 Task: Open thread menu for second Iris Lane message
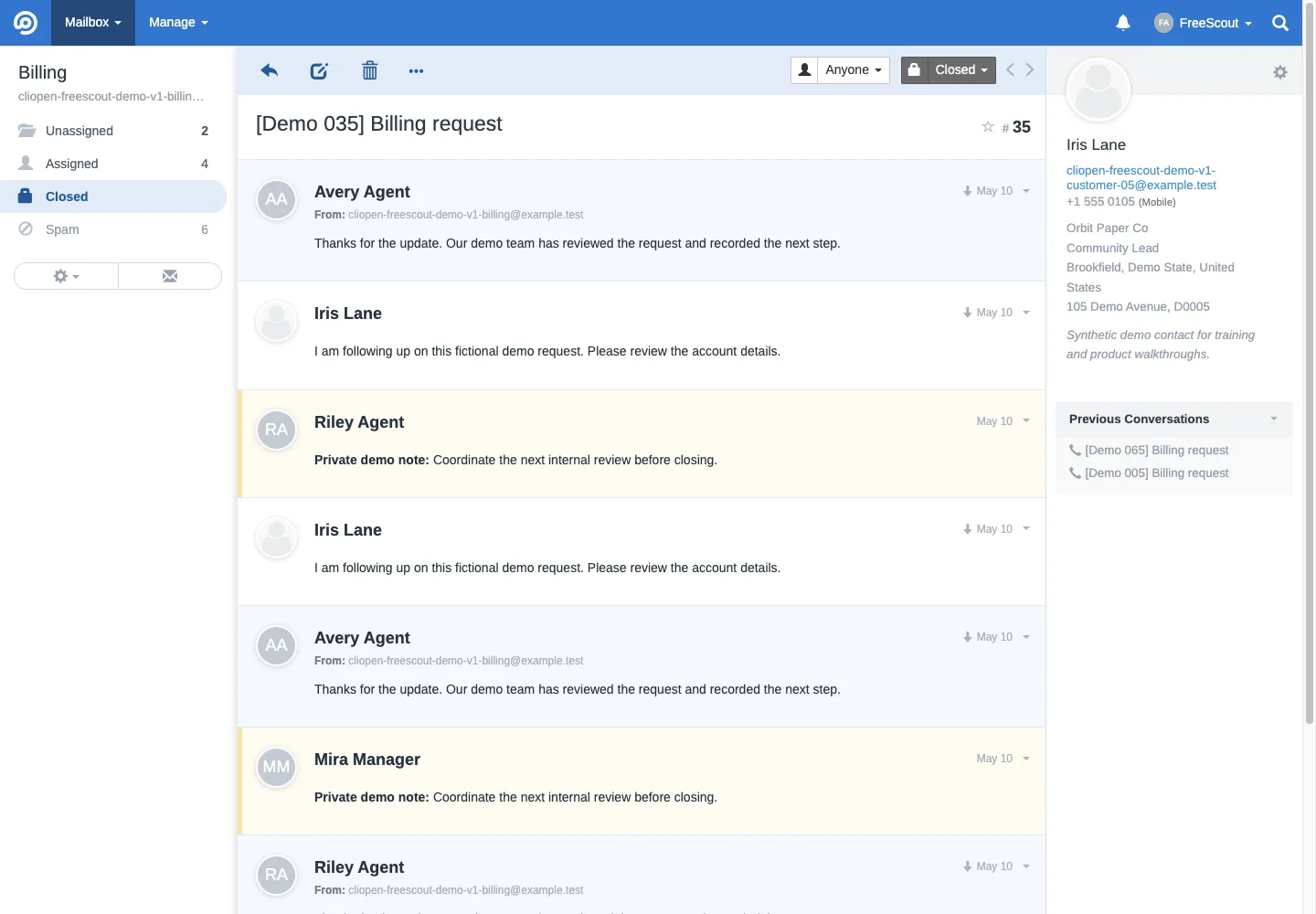tap(1026, 529)
